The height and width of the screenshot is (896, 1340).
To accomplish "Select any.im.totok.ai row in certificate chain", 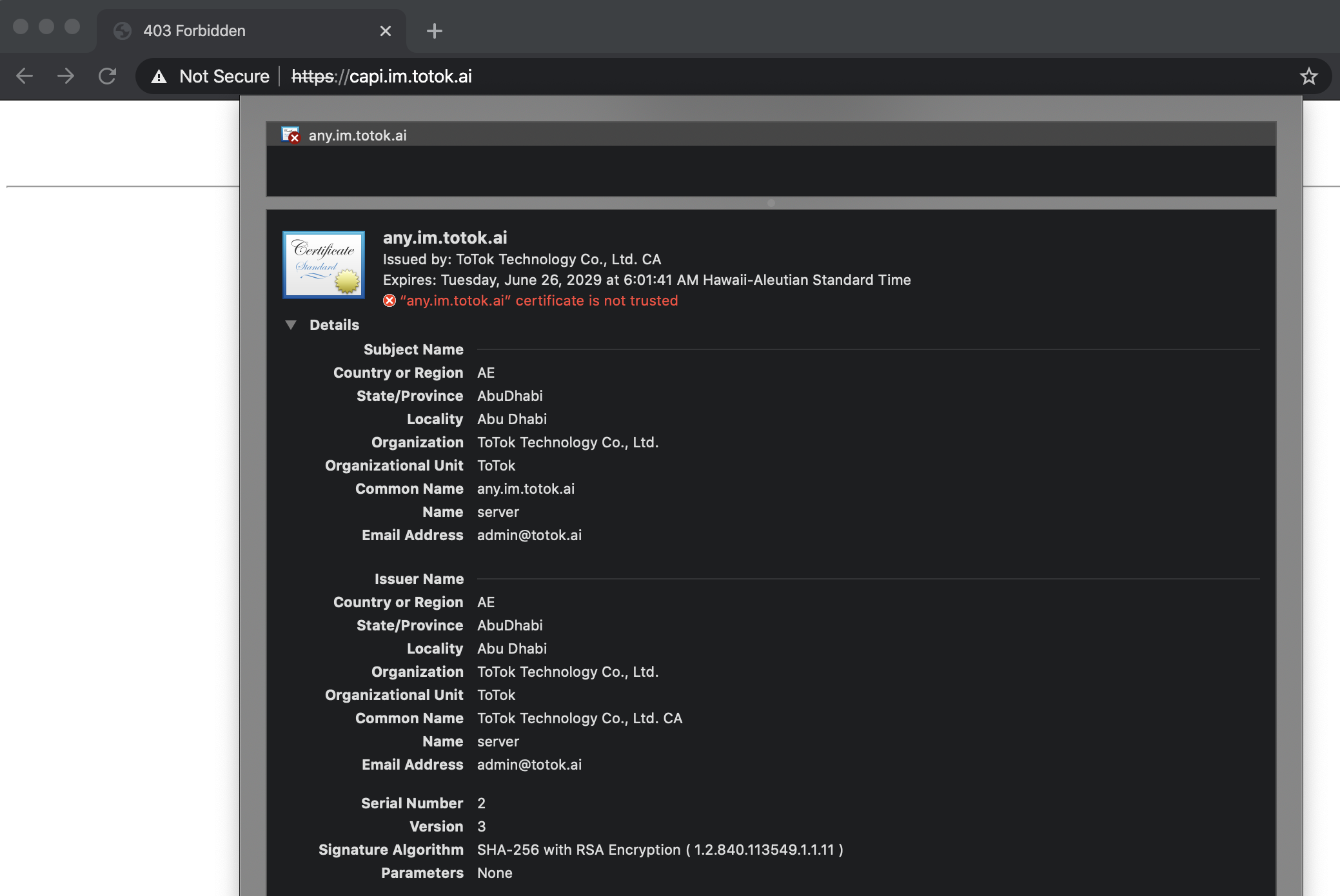I will [771, 135].
